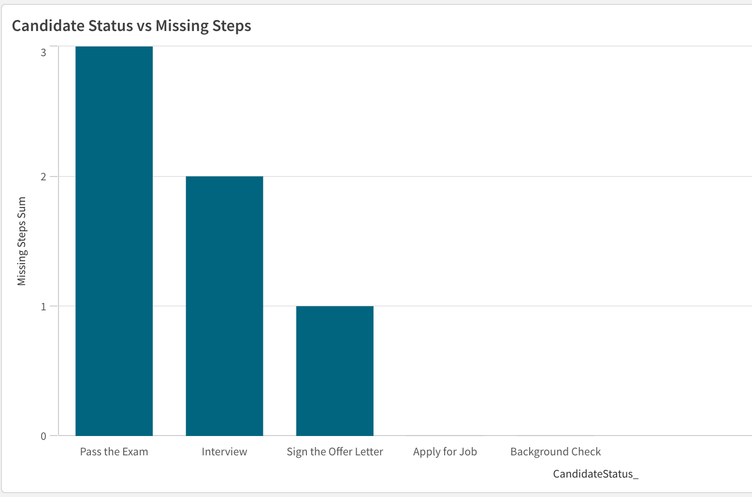The width and height of the screenshot is (752, 497).
Task: Click the empty plot area above Apply for Job
Action: pos(445,250)
